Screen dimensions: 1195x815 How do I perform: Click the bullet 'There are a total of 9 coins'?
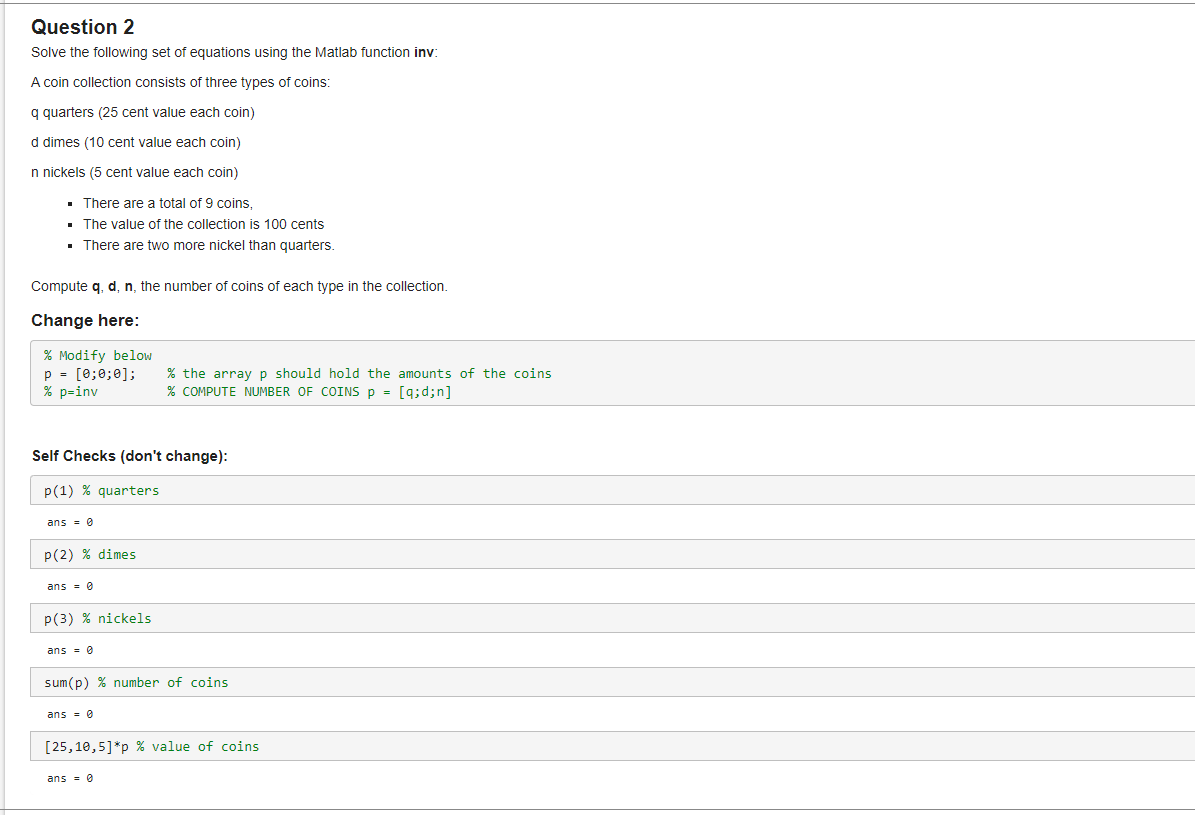tap(167, 203)
